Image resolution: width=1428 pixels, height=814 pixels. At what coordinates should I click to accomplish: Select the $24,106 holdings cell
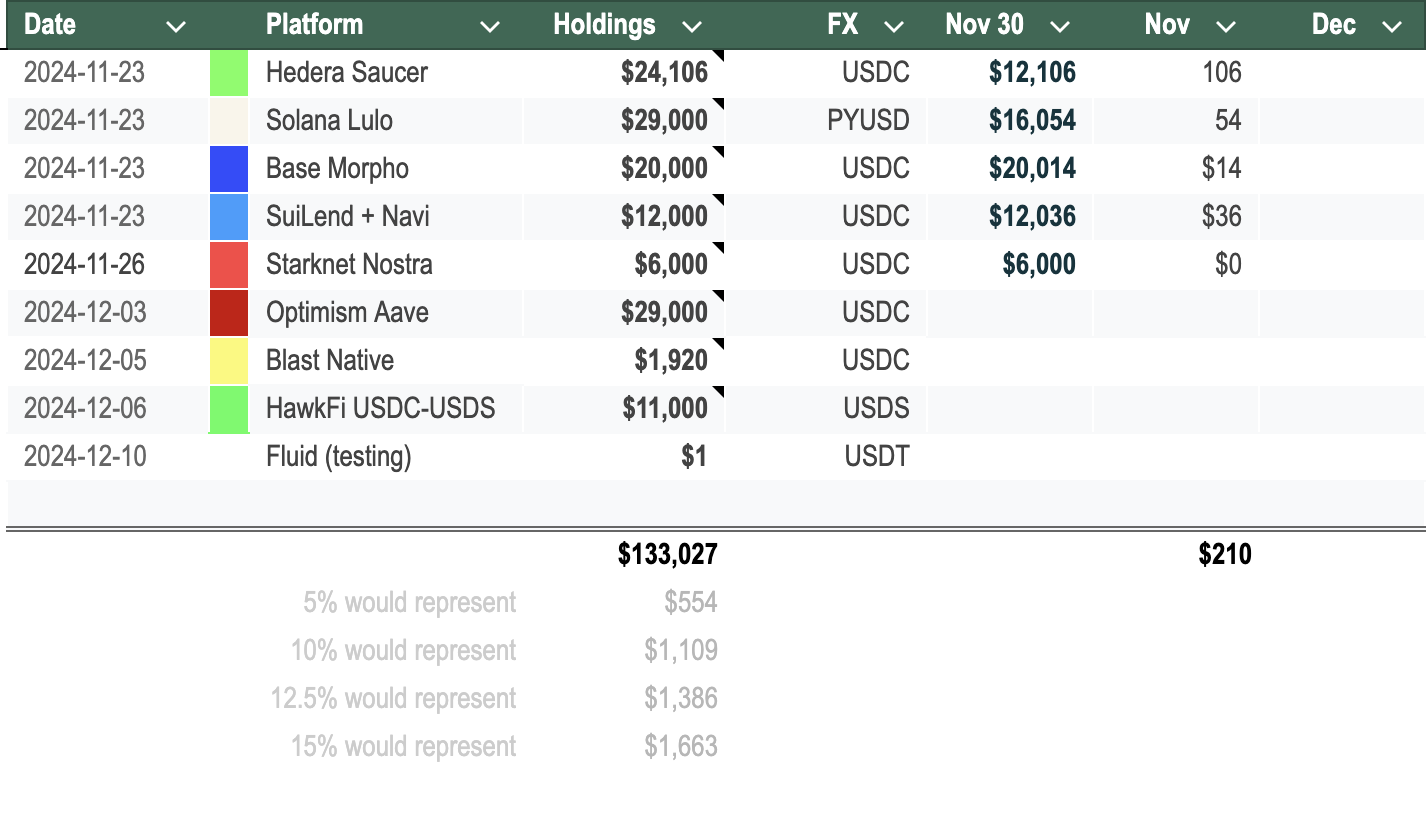click(623, 72)
